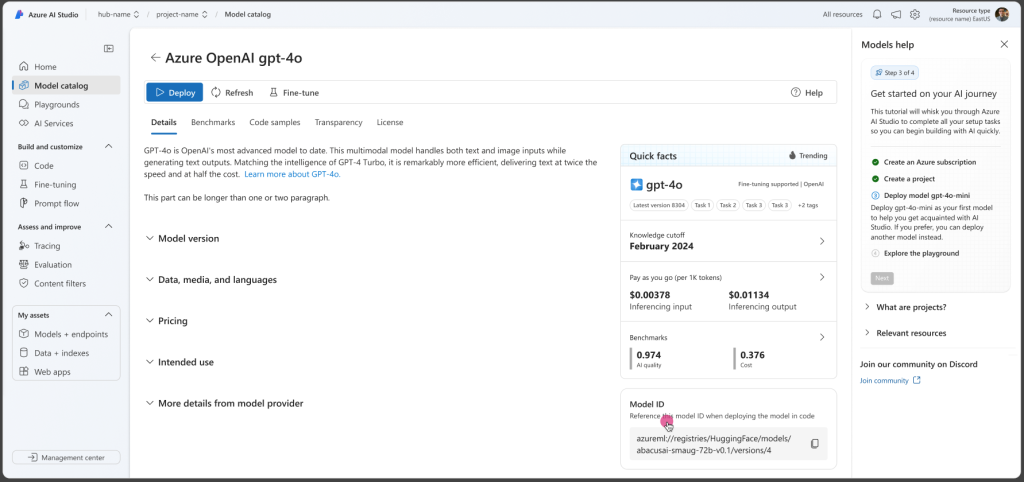Click the Deploy button
Image resolution: width=1024 pixels, height=482 pixels.
point(174,93)
